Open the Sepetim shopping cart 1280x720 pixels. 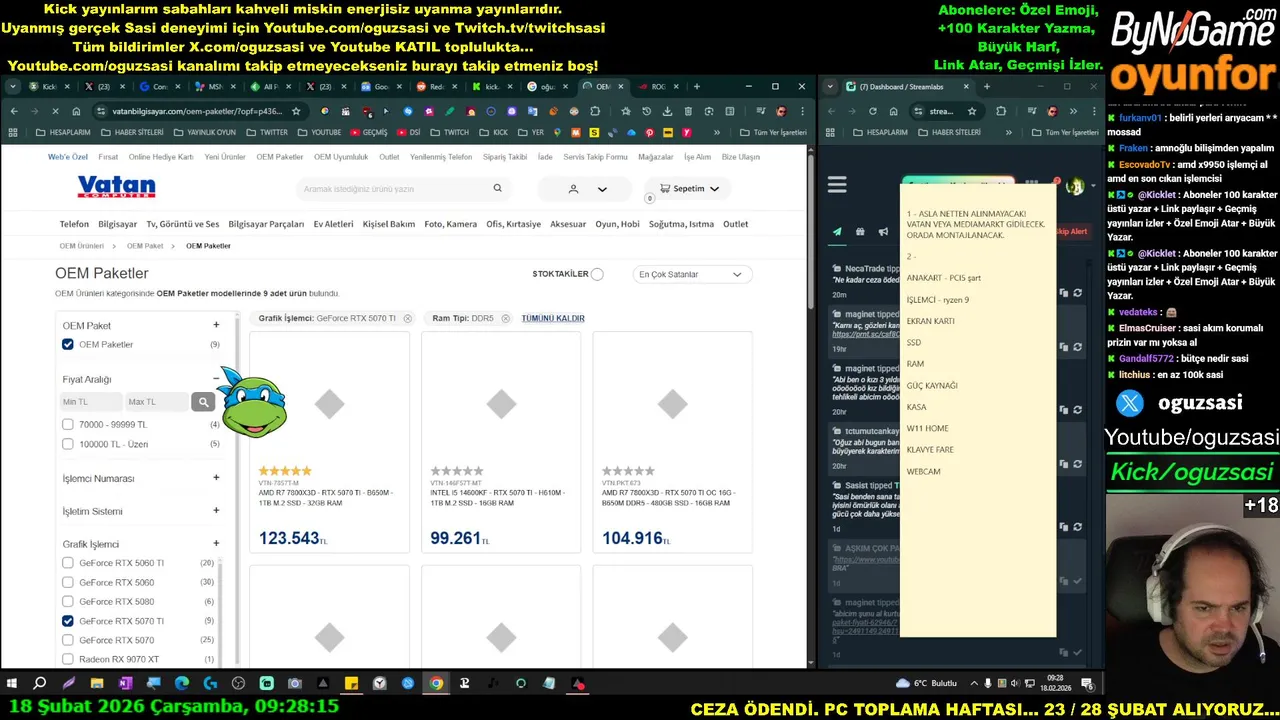coord(688,188)
